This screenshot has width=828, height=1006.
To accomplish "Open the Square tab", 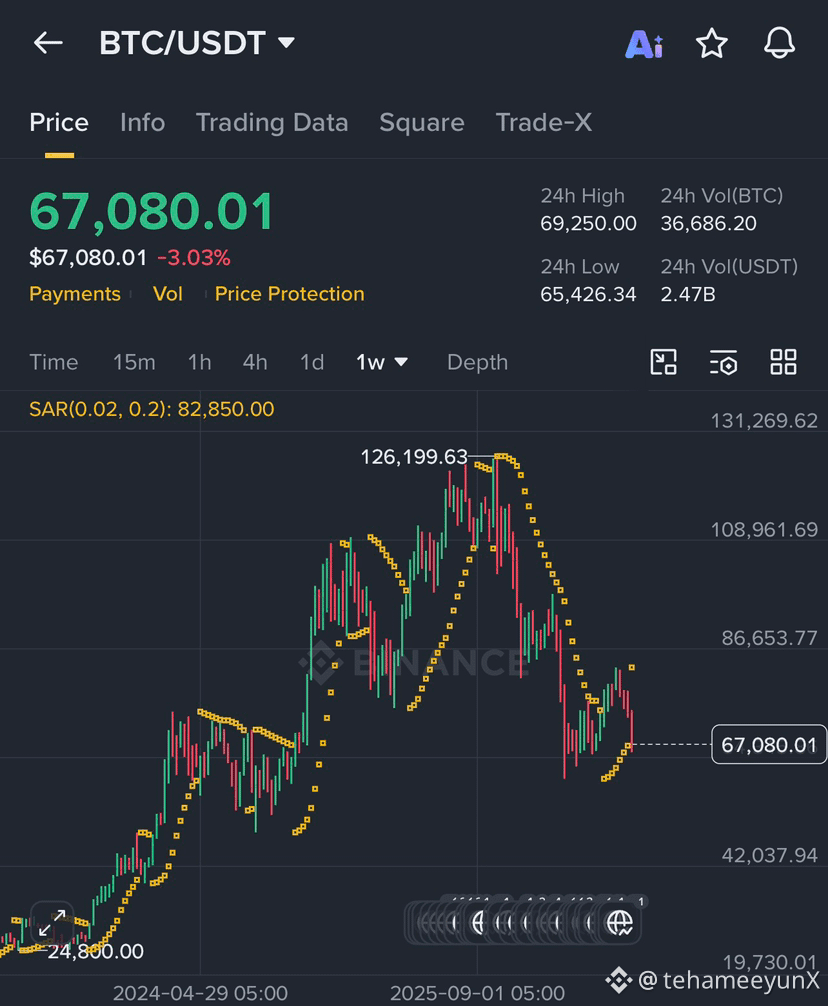I will coord(421,123).
